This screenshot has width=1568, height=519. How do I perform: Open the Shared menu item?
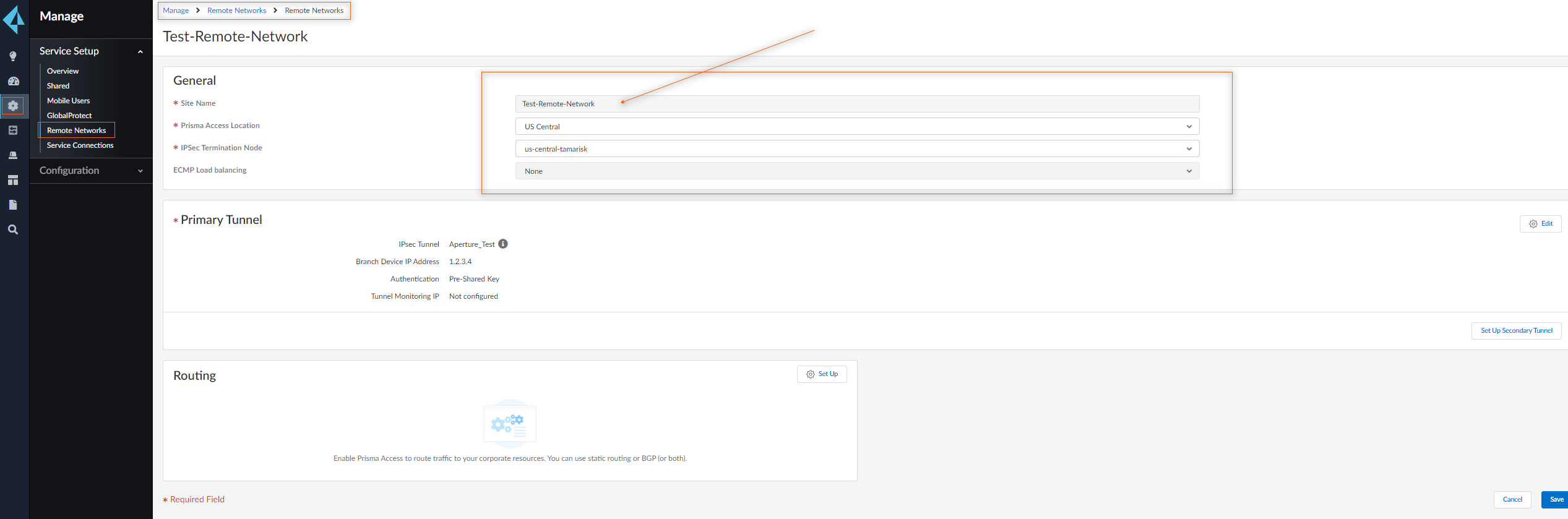[x=58, y=86]
